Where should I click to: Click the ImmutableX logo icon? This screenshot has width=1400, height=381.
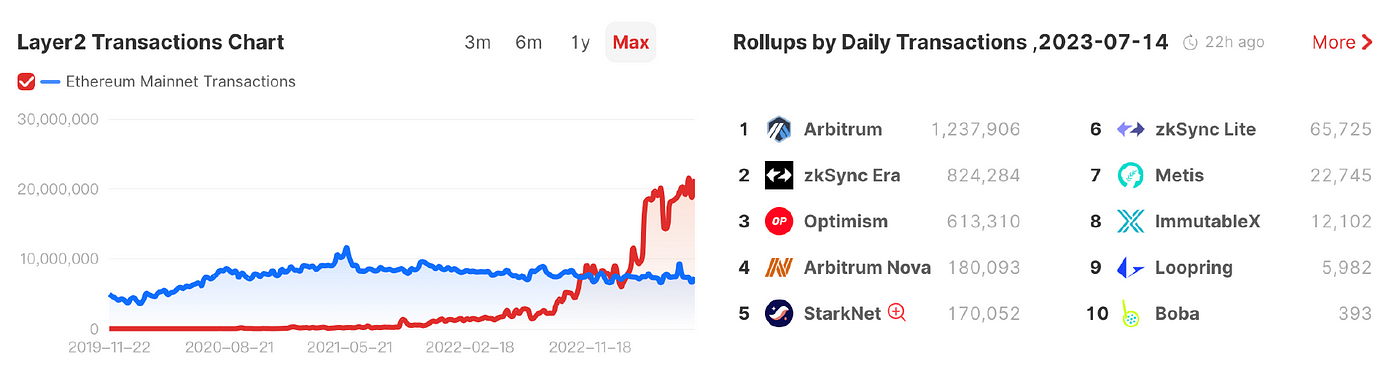(1131, 221)
